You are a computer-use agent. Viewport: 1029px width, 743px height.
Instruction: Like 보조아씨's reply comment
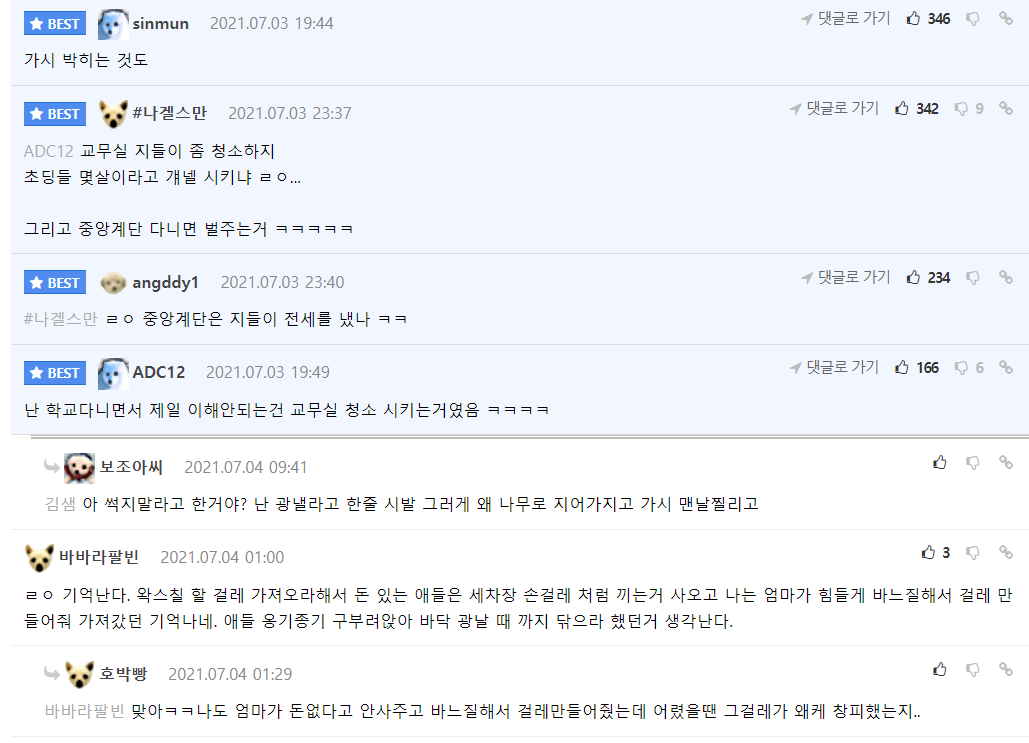[x=940, y=462]
